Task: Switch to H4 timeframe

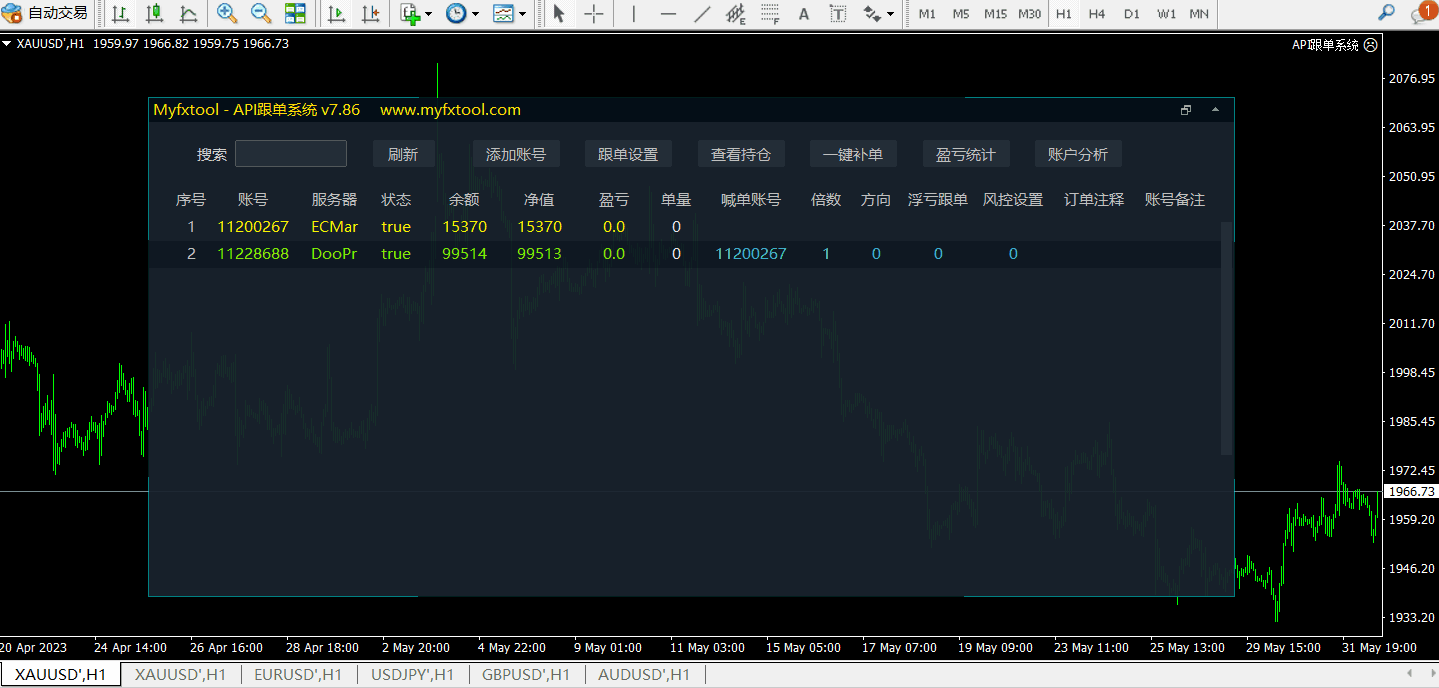Action: point(1097,14)
